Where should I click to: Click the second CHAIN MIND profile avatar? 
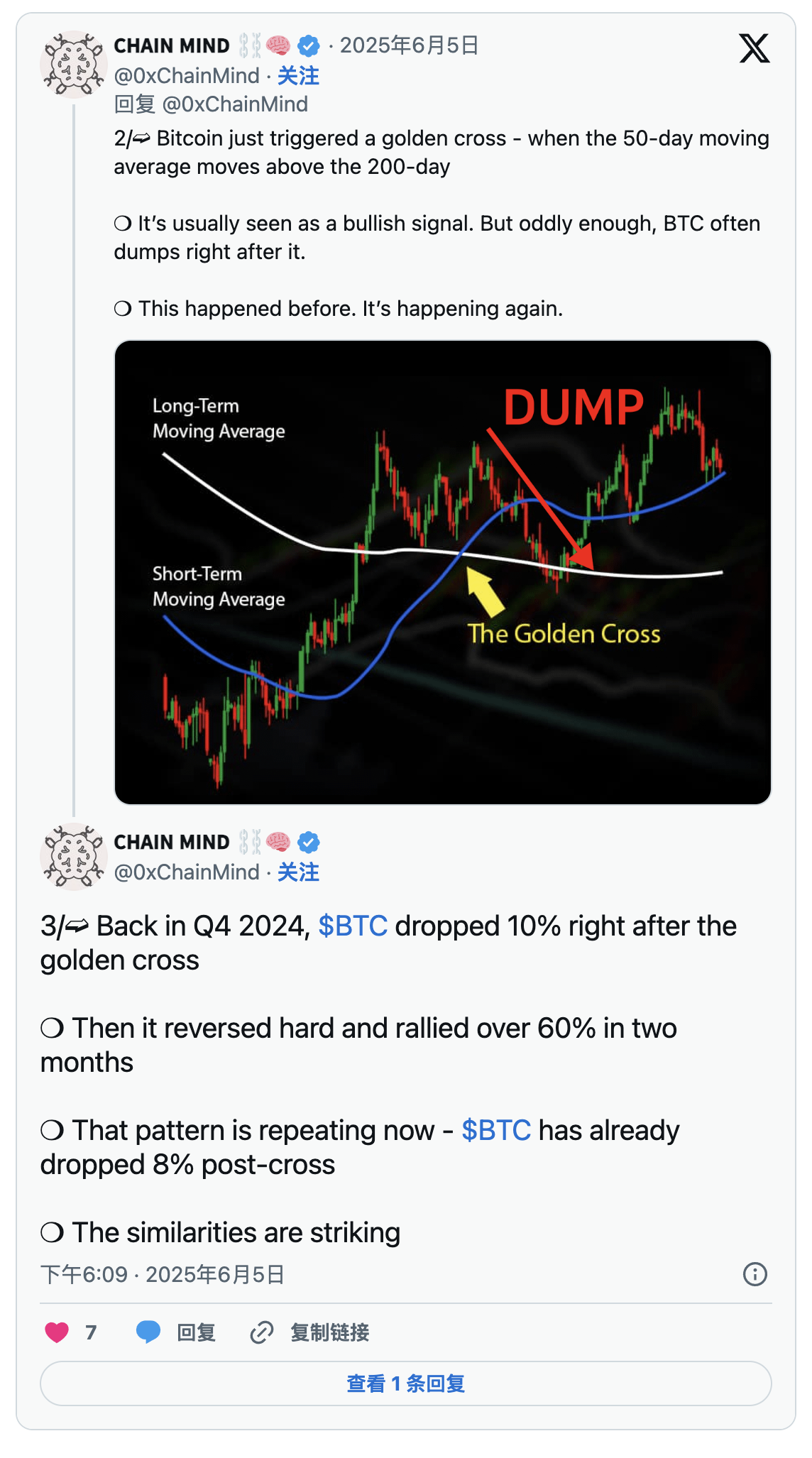74,857
